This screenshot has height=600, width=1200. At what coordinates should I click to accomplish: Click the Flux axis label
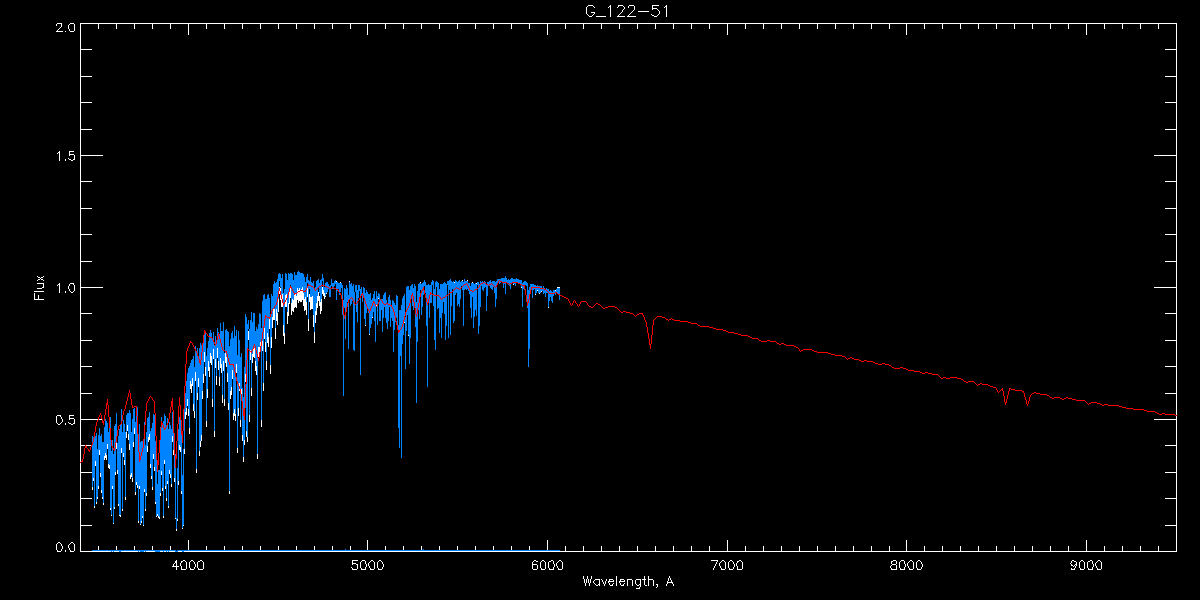tap(40, 288)
